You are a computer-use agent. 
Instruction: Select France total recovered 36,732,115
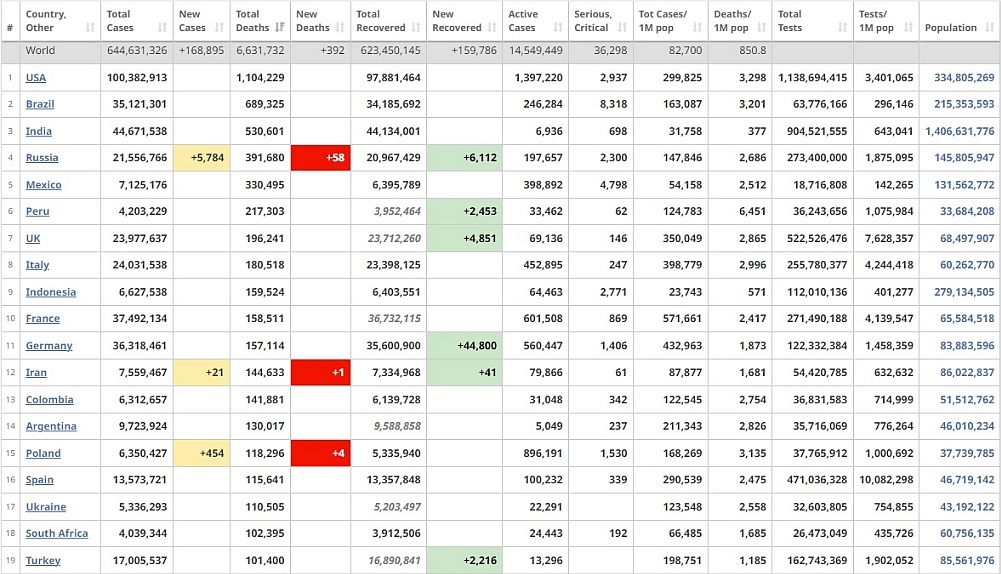click(x=394, y=319)
